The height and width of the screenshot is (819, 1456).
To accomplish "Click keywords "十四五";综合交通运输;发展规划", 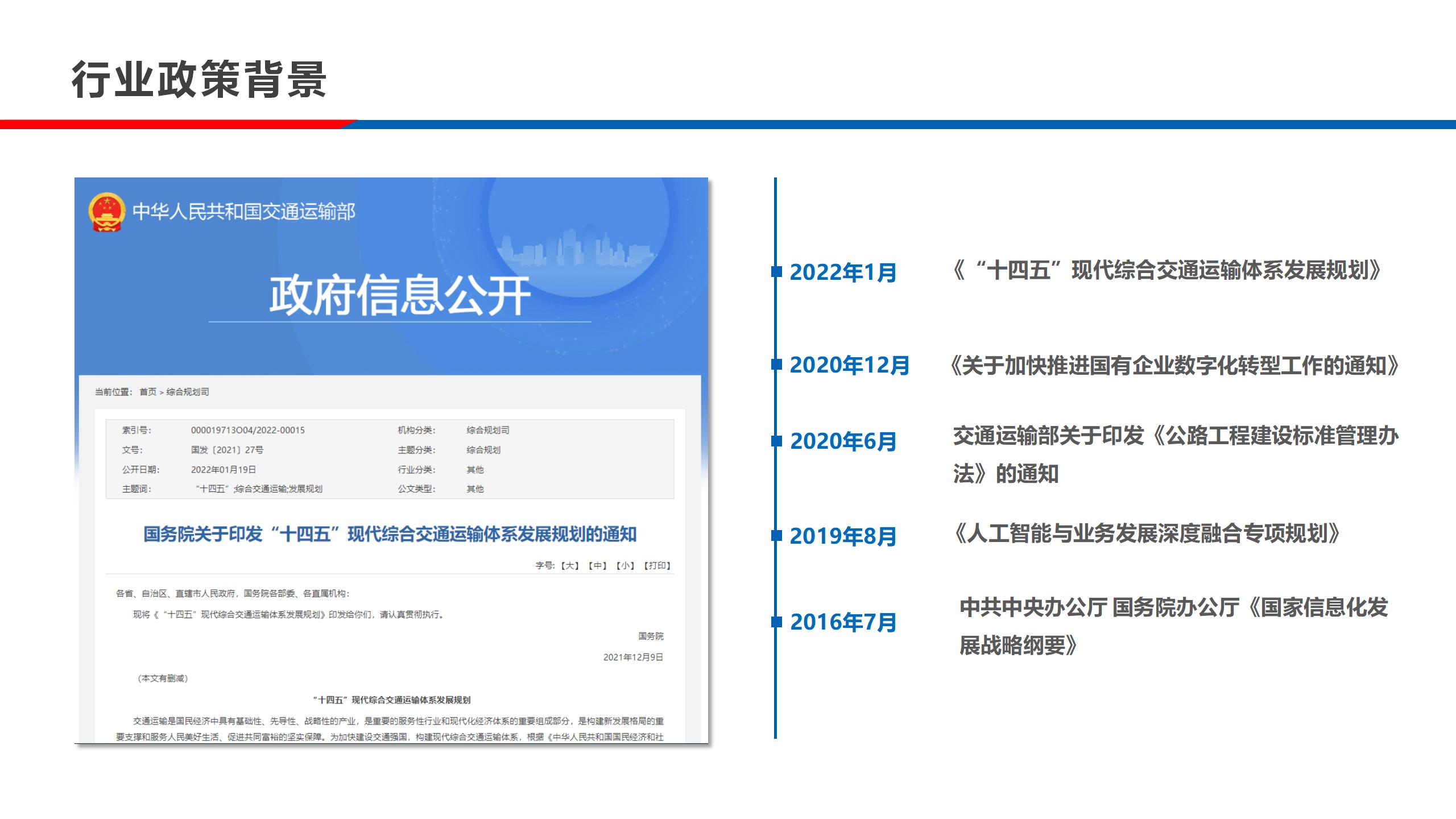I will 259,489.
